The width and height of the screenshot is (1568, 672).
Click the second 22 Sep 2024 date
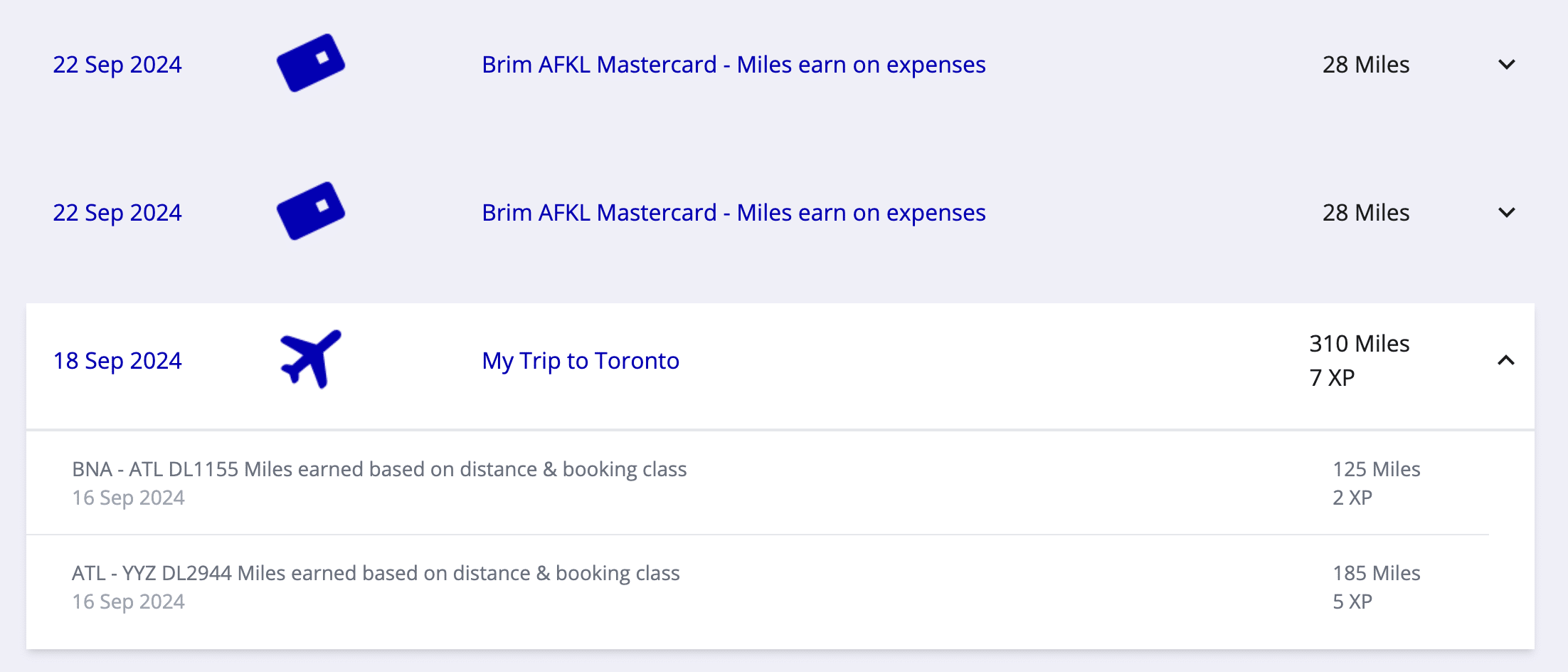pos(117,213)
